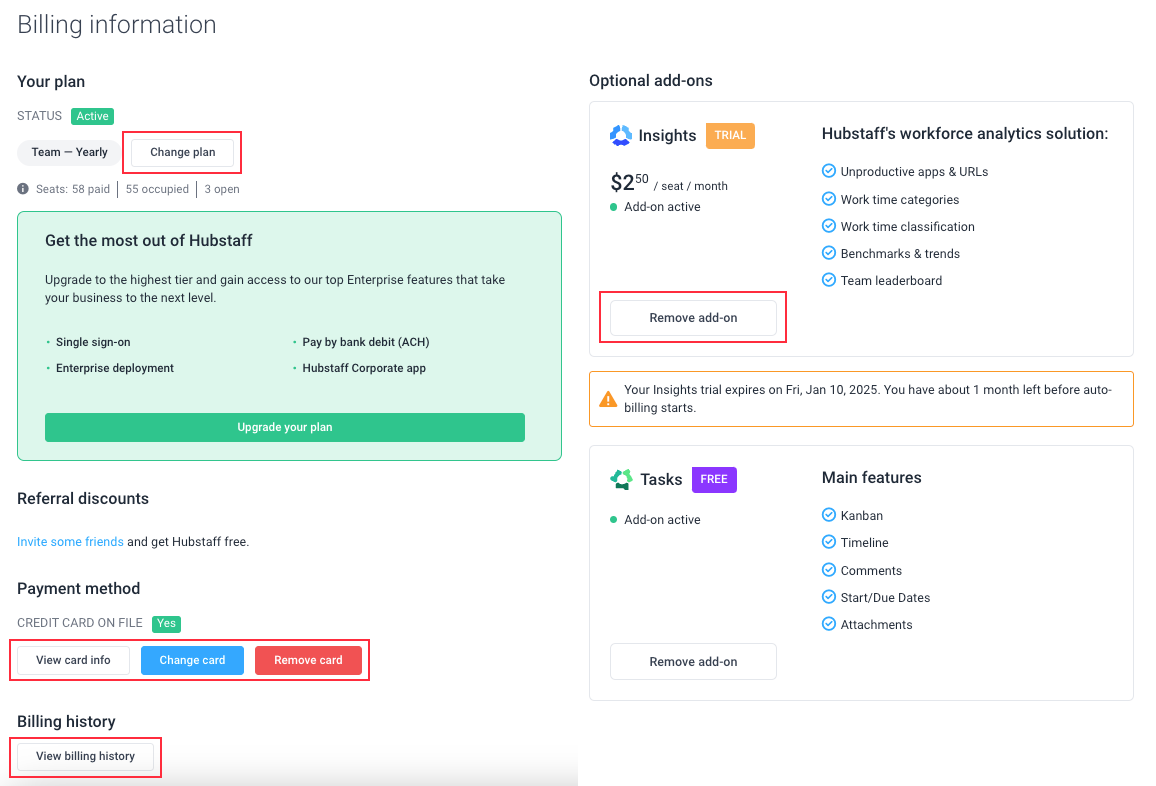
Task: Click the blue Change card button
Action: point(192,660)
